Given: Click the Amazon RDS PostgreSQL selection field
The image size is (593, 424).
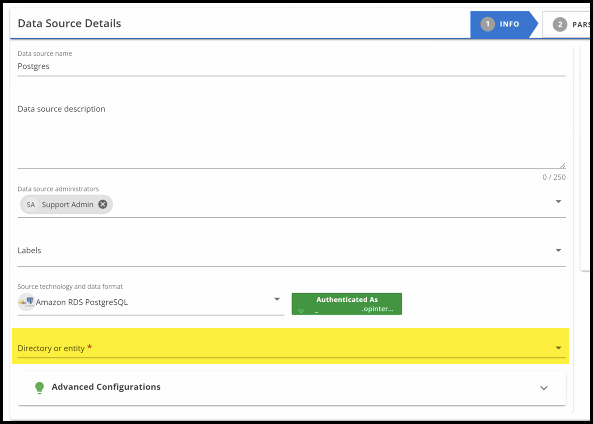Looking at the screenshot, I should point(151,302).
